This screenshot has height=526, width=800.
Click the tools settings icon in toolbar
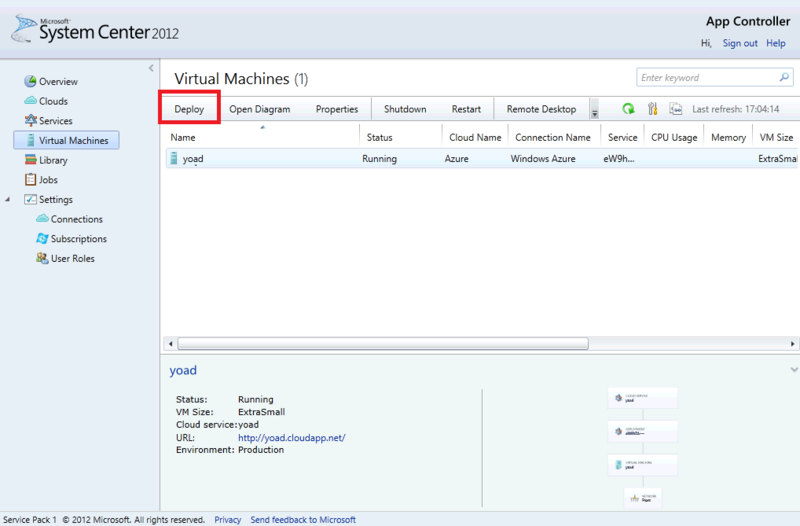tap(652, 109)
